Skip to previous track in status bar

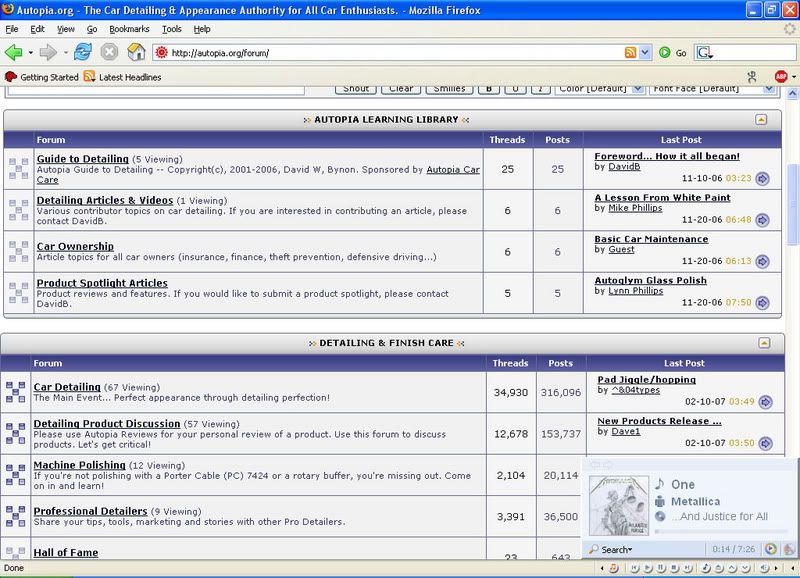[635, 568]
